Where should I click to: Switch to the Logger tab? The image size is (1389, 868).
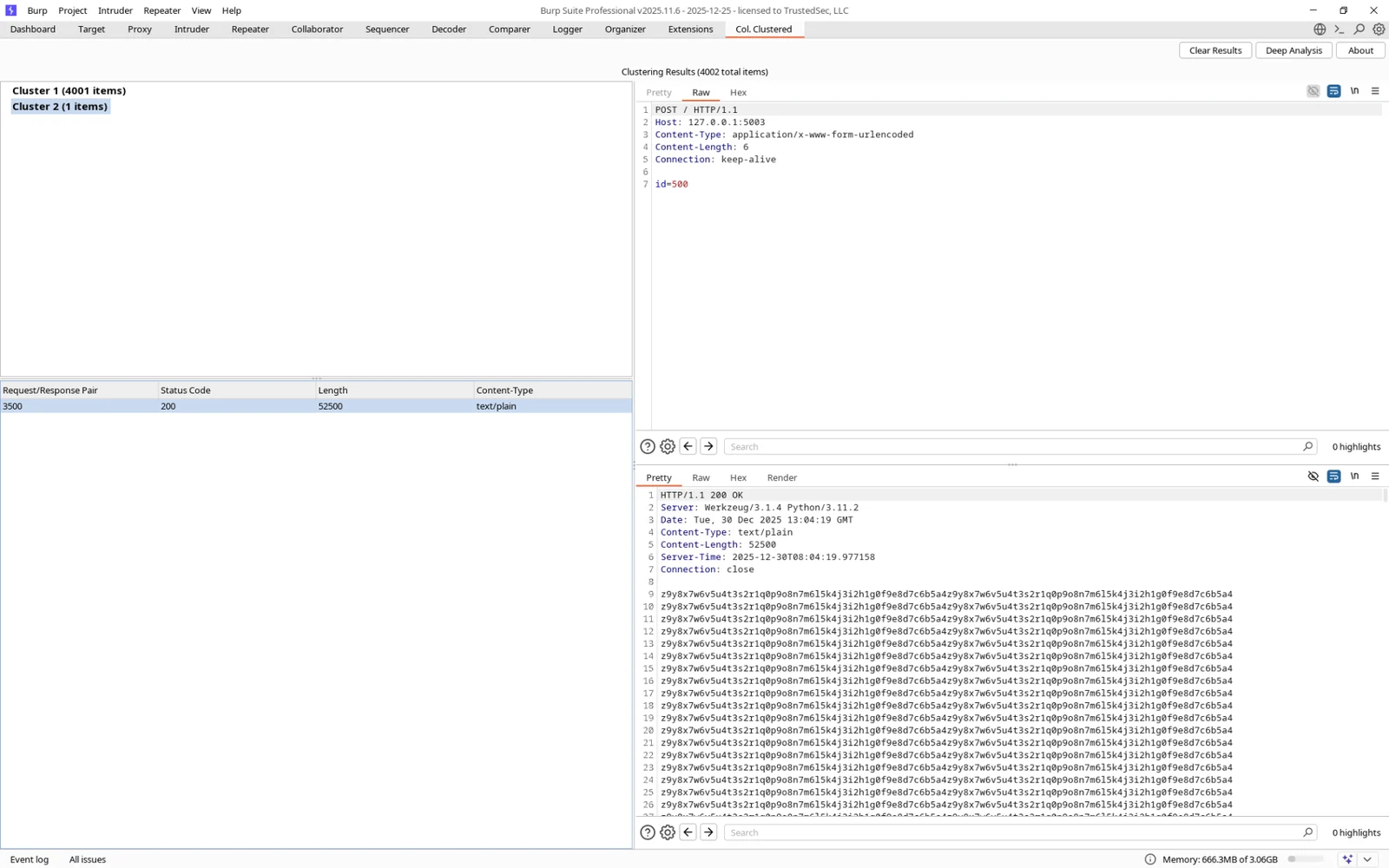568,30
